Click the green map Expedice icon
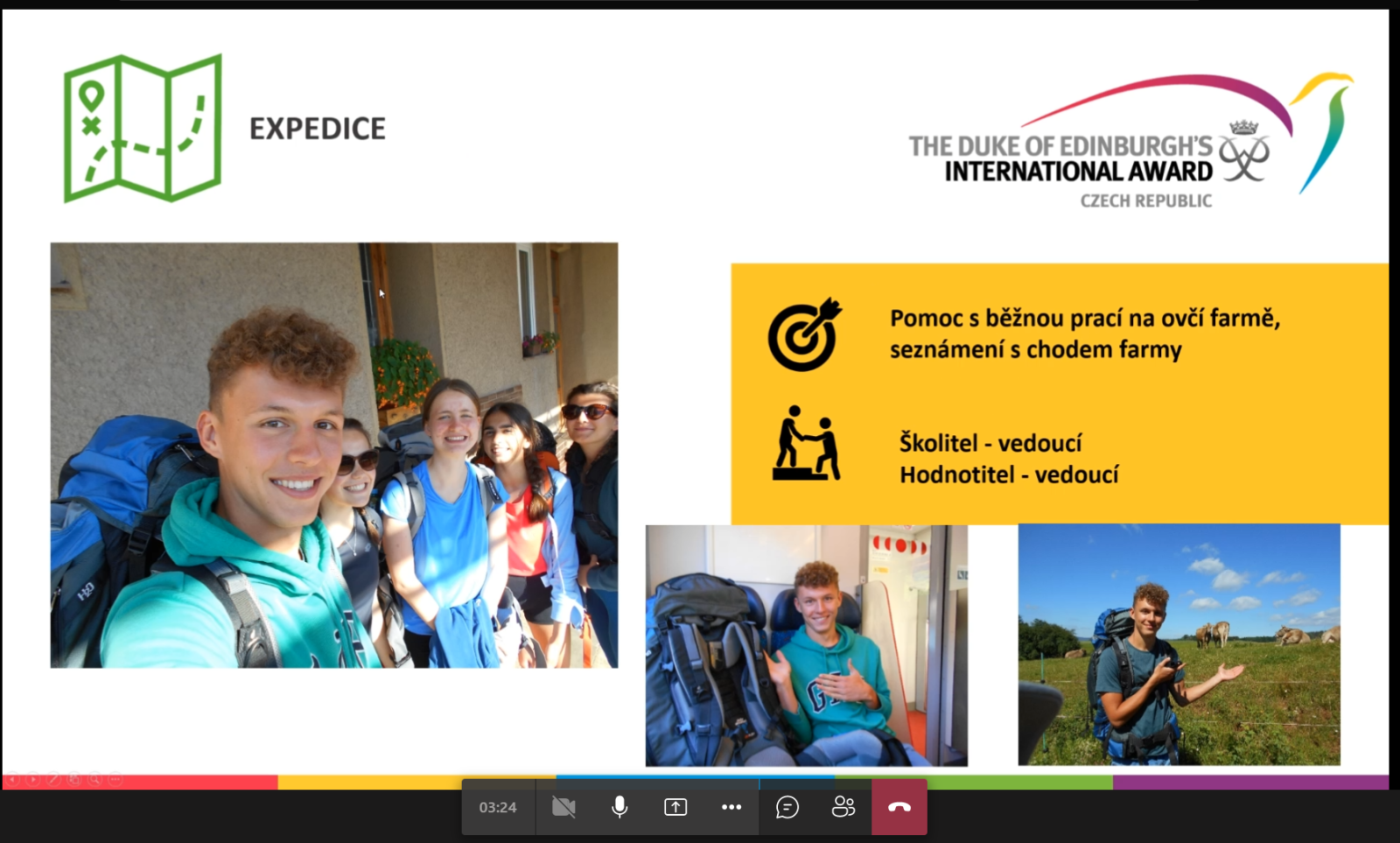 (x=143, y=128)
